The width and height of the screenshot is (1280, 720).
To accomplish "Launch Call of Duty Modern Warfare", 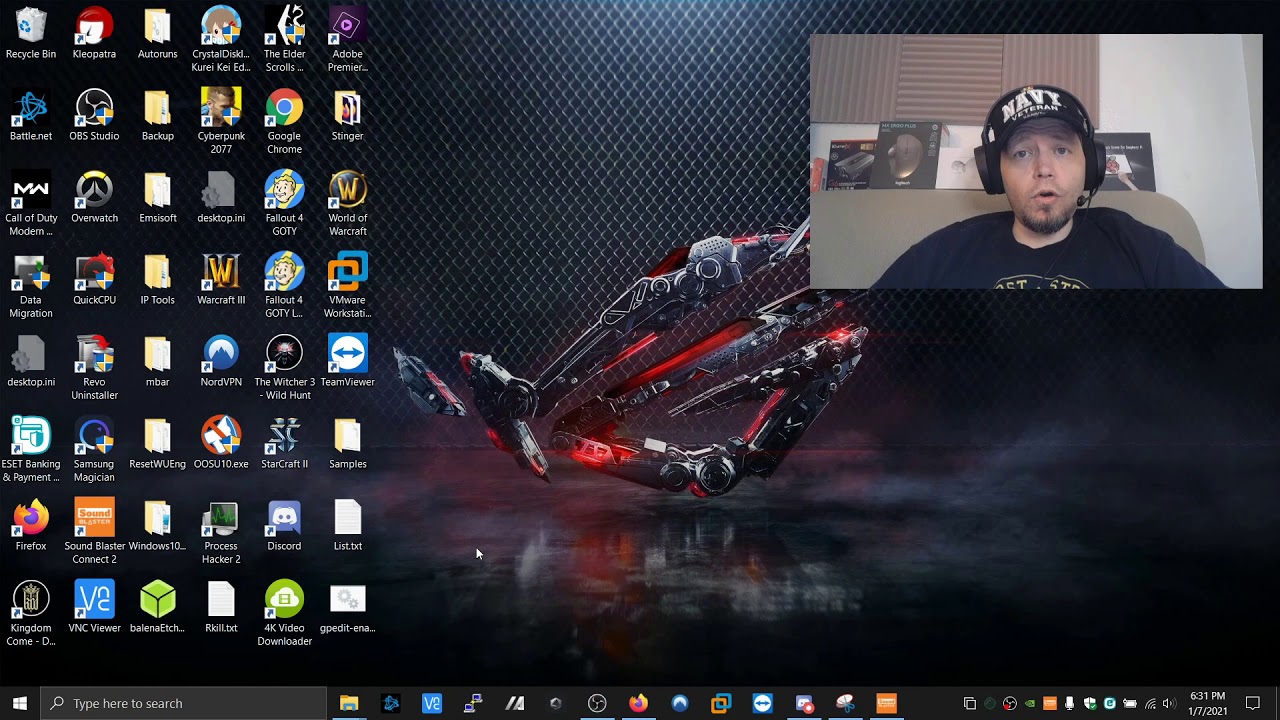I will click(x=31, y=204).
